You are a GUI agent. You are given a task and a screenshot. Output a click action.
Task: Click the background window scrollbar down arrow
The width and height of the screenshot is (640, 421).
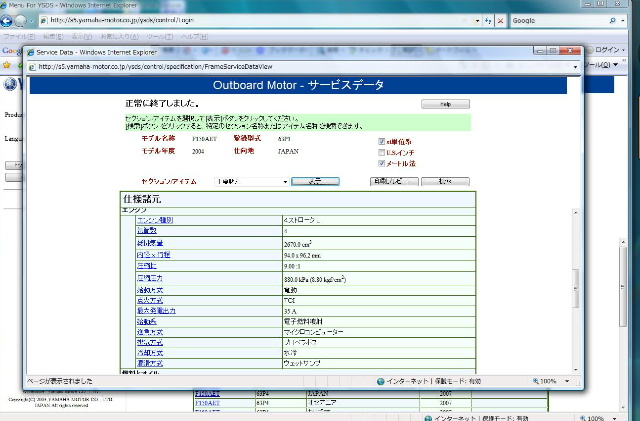(623, 408)
